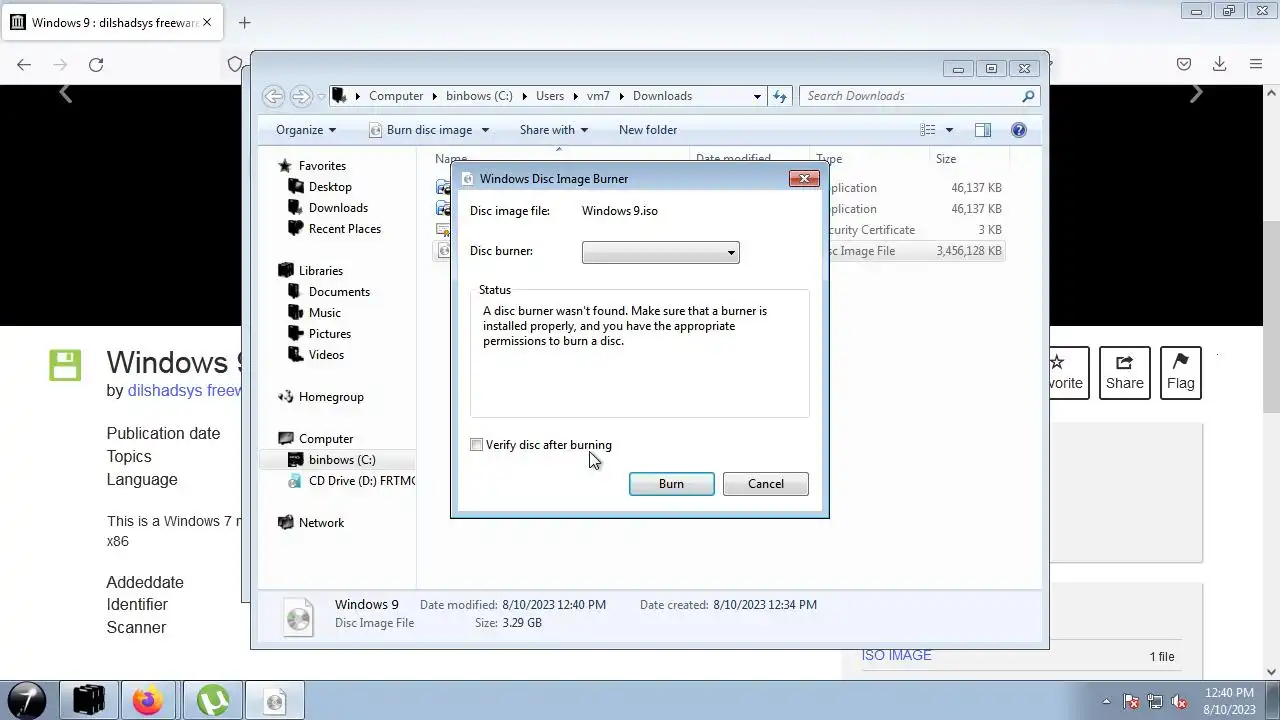Open Recent Places in Favorites
Image resolution: width=1280 pixels, height=720 pixels.
tap(345, 229)
